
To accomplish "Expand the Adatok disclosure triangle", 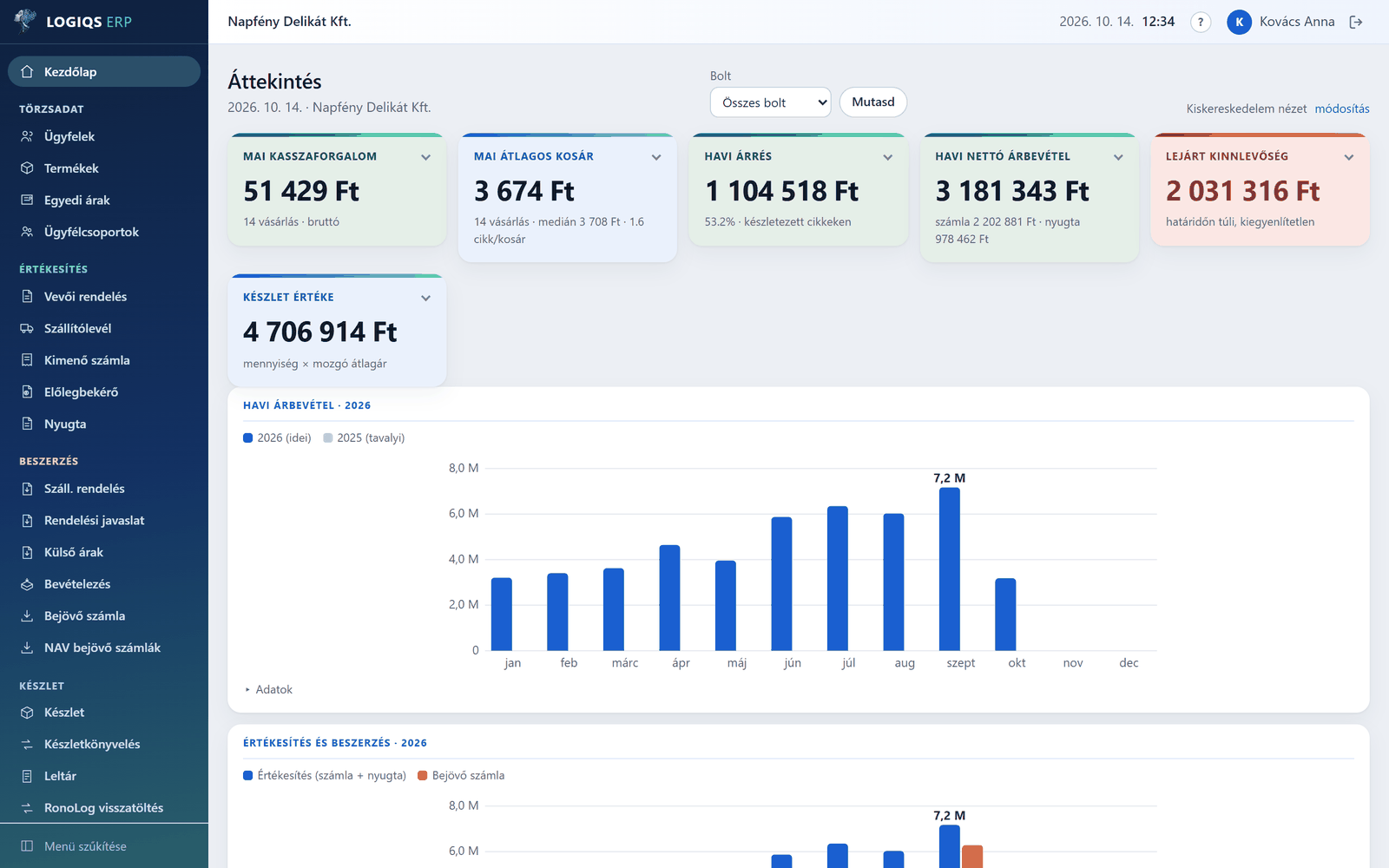I will click(x=247, y=690).
